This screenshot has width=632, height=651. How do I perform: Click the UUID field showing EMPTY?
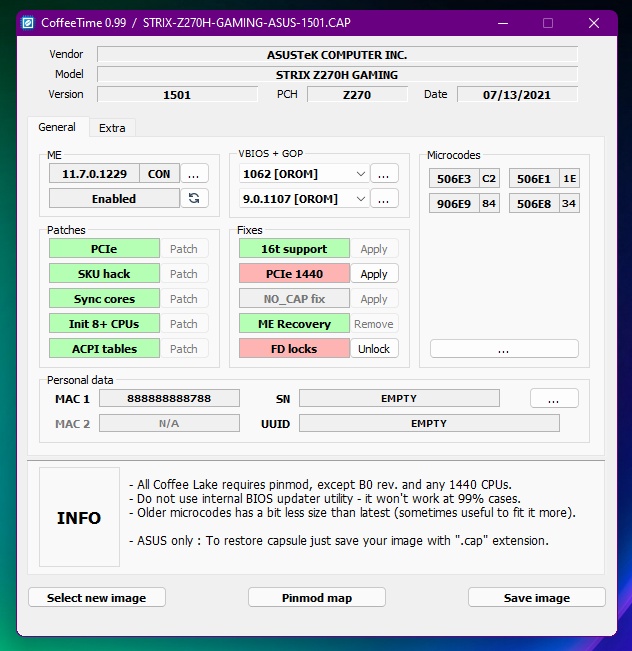click(x=429, y=423)
